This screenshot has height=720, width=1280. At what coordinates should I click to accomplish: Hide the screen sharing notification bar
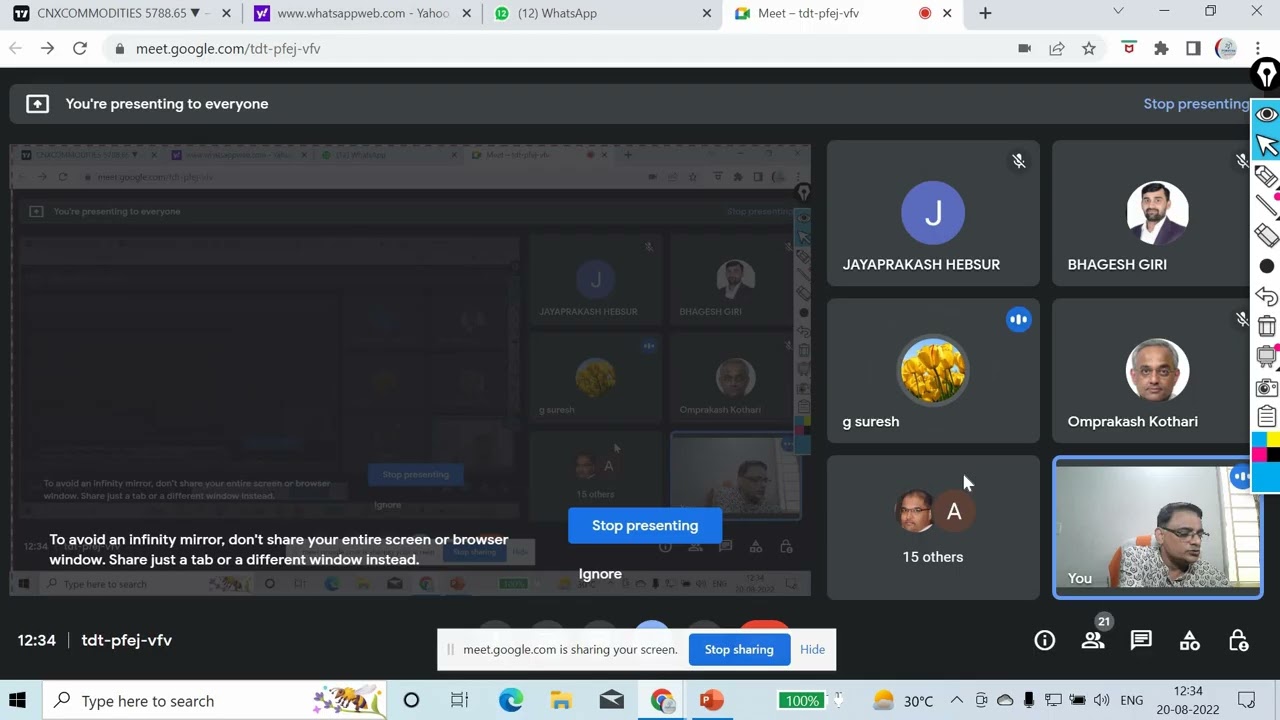pyautogui.click(x=812, y=650)
